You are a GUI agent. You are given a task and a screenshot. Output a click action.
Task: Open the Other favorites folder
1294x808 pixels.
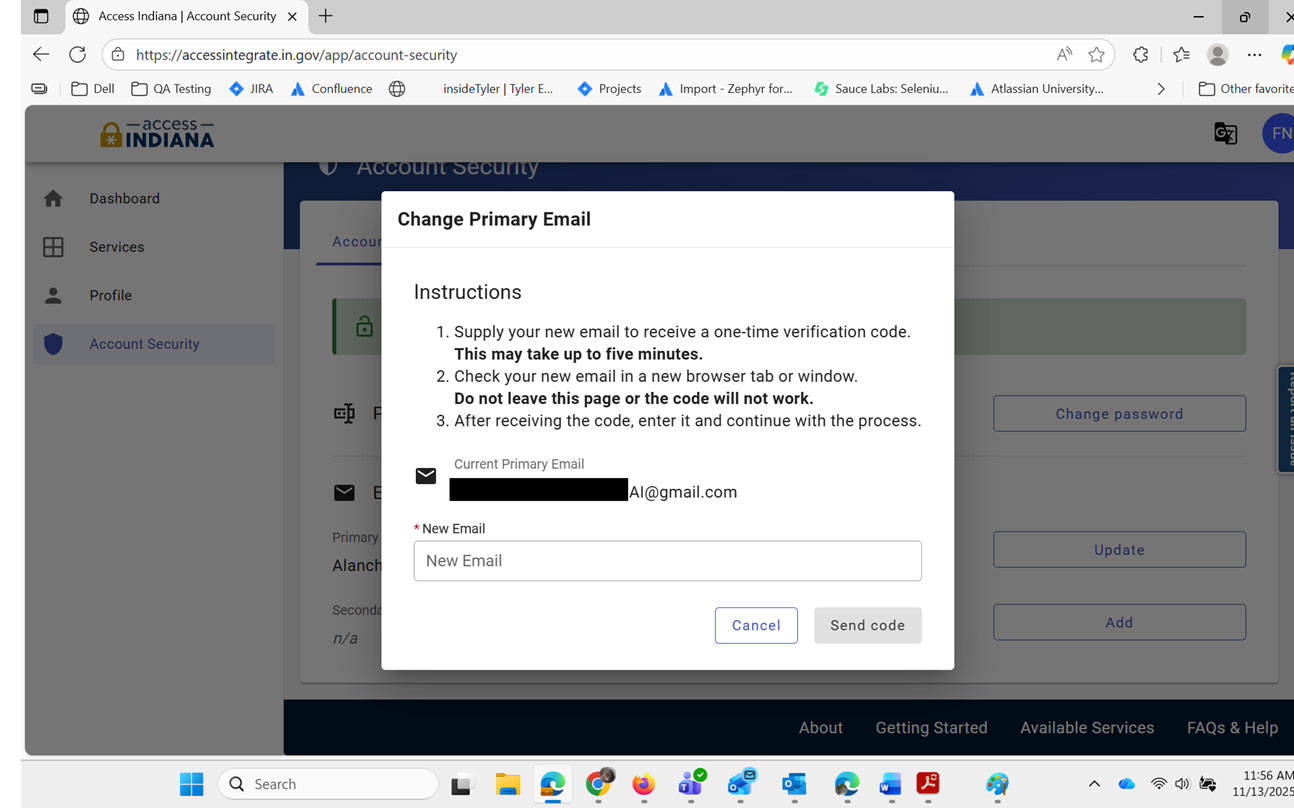pyautogui.click(x=1245, y=89)
